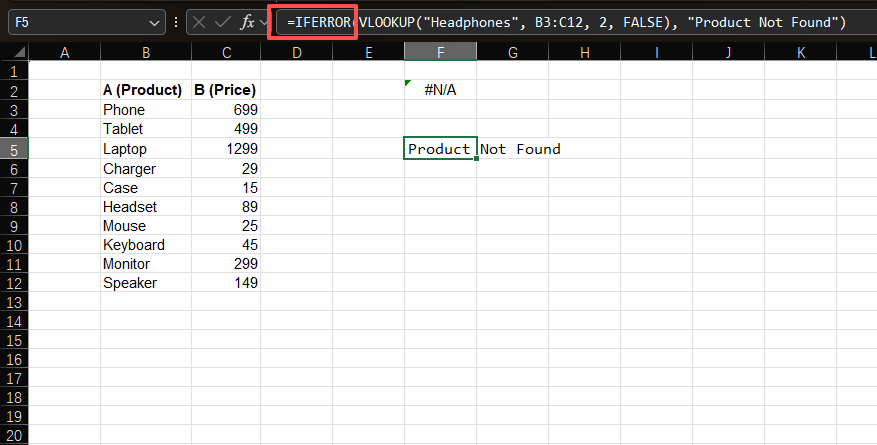Click the price cell 149

(226, 283)
